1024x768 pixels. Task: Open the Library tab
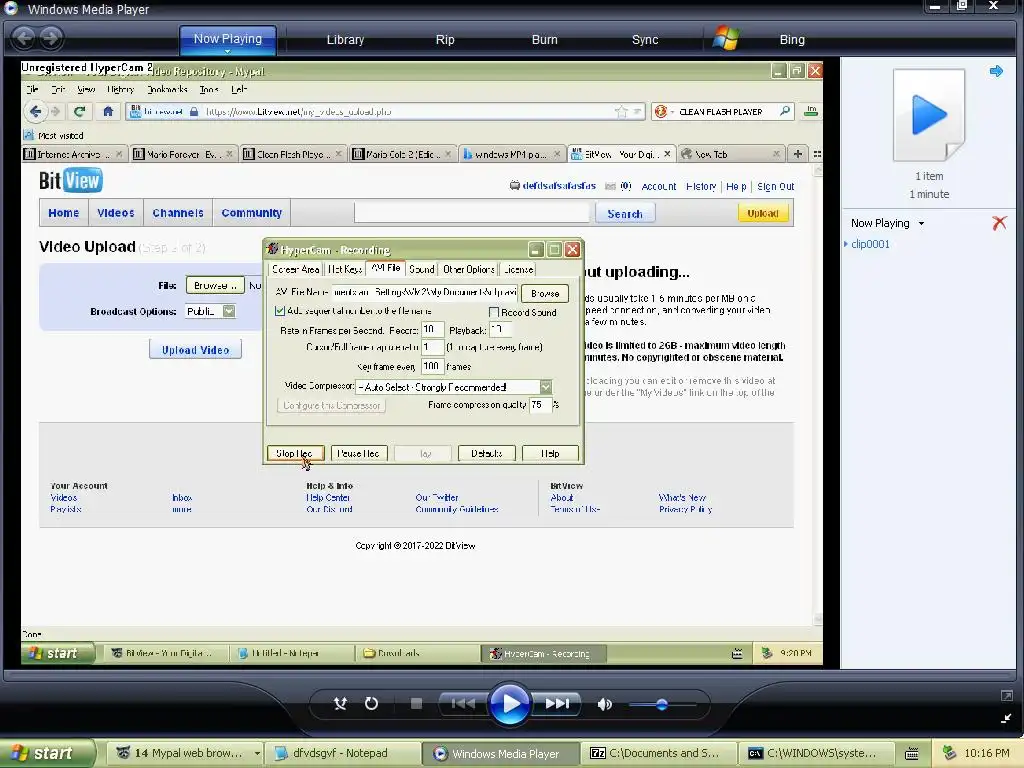345,40
